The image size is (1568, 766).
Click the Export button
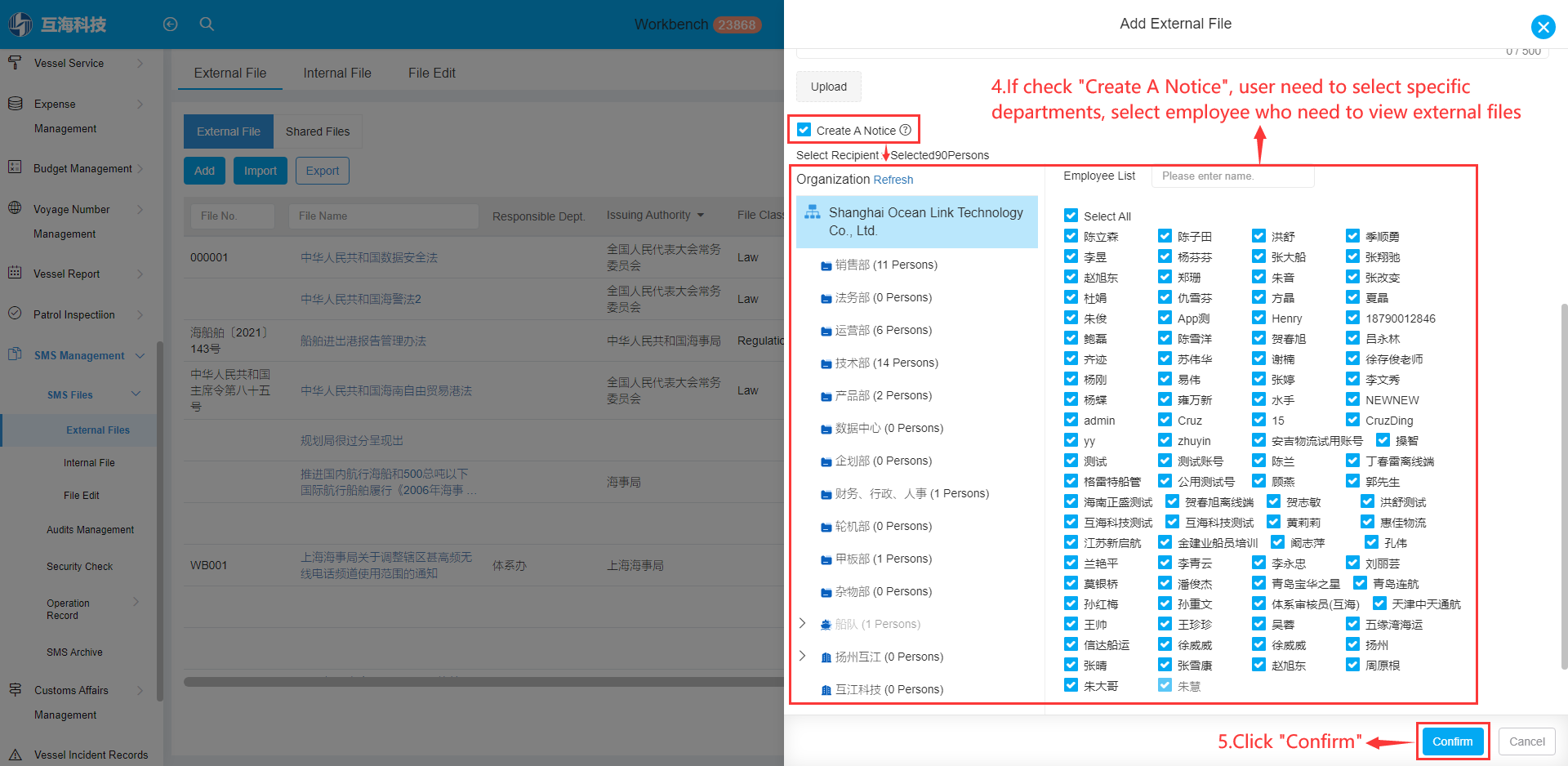coord(323,171)
